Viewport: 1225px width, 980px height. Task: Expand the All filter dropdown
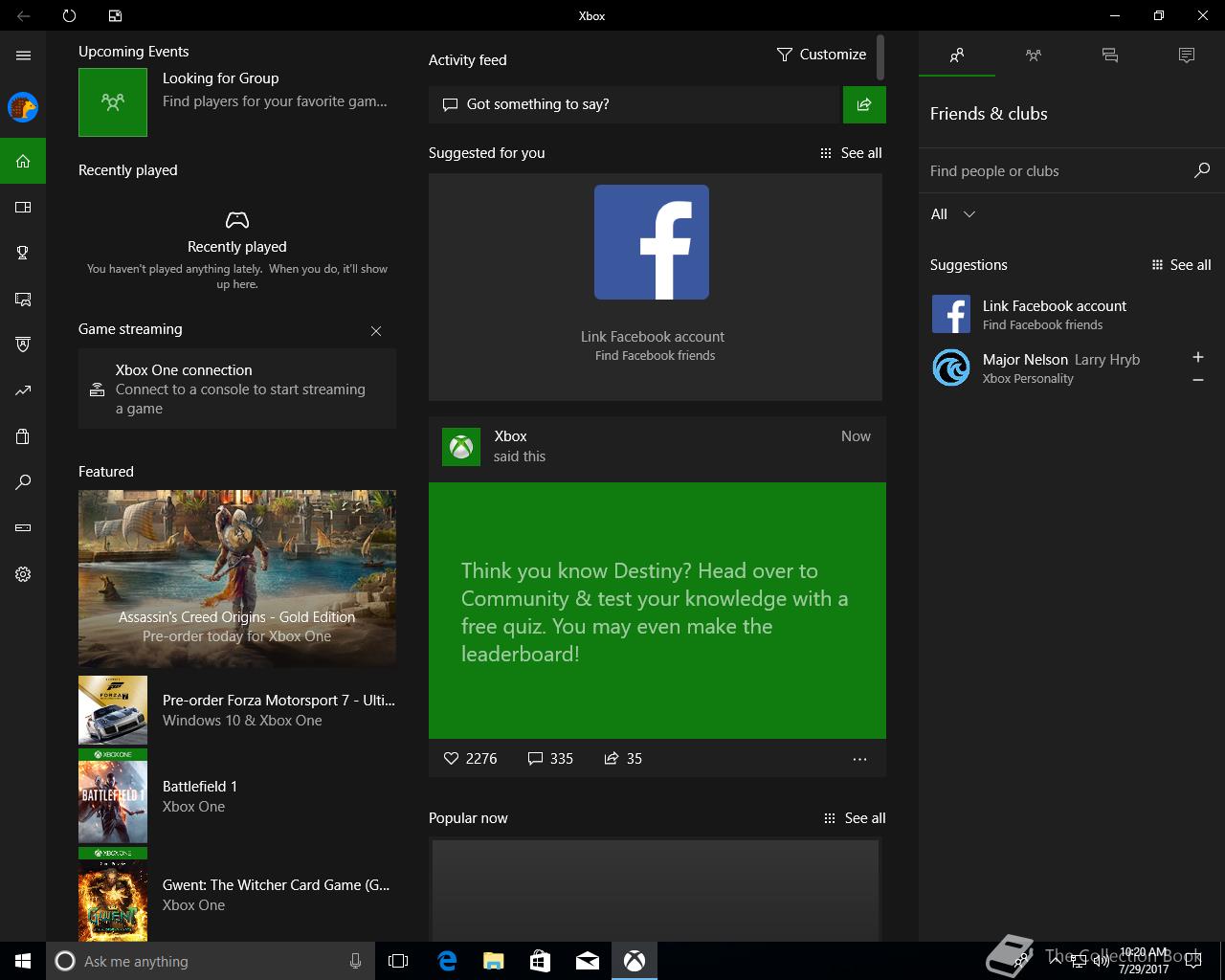(953, 214)
